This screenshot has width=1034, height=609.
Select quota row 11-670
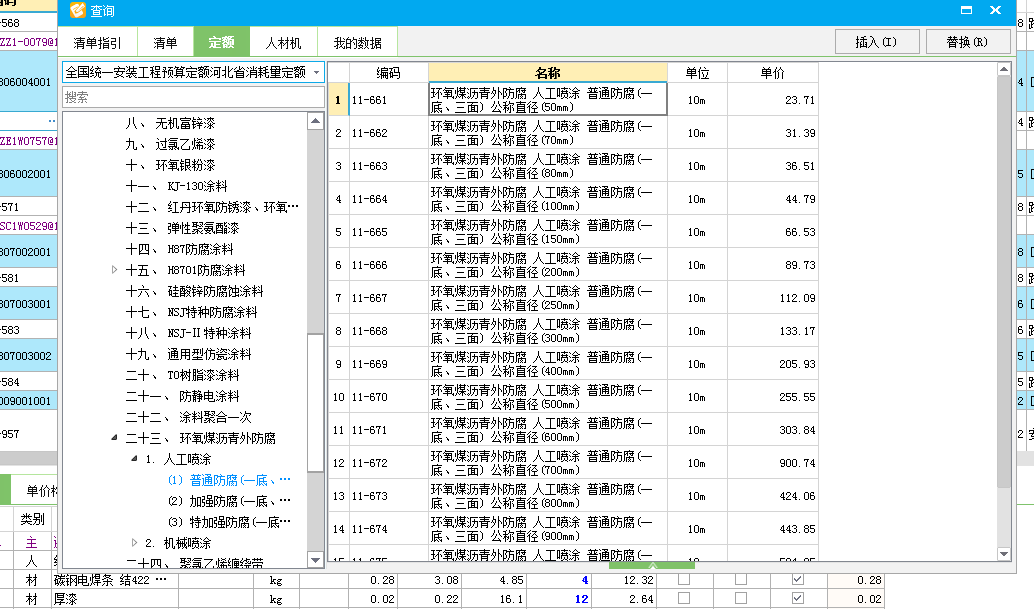point(573,396)
